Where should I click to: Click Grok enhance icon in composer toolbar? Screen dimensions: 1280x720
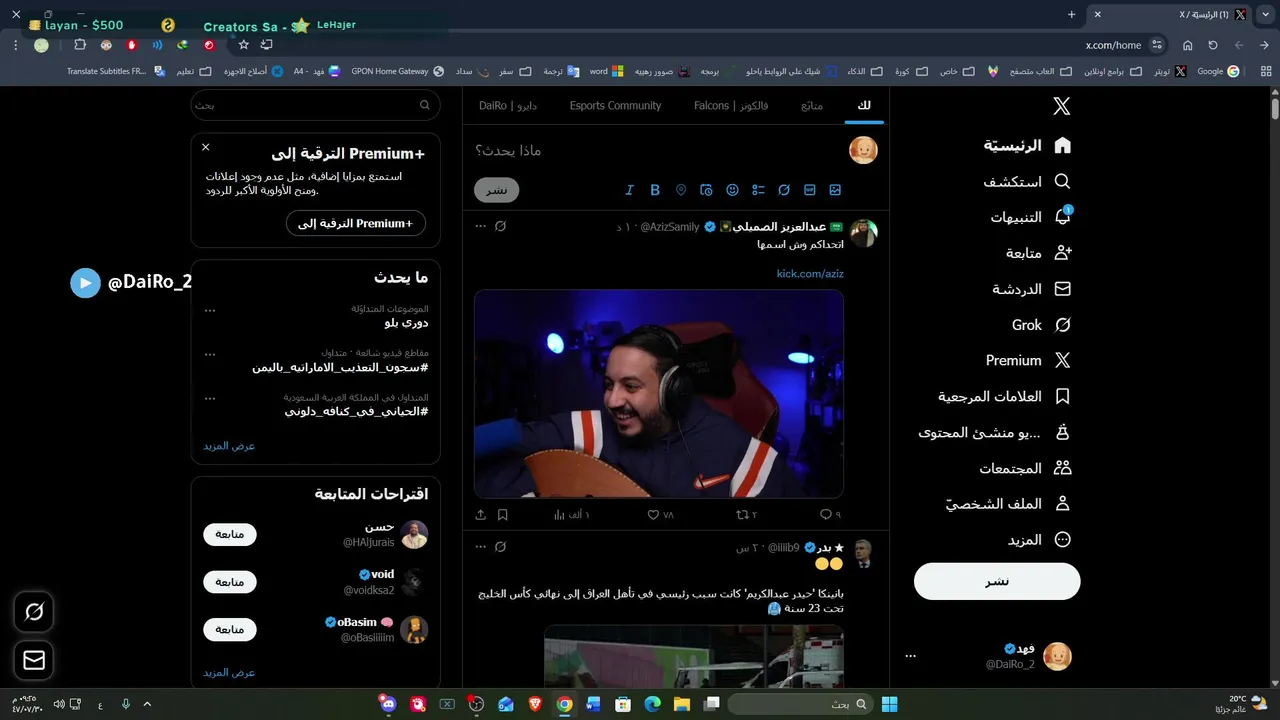coord(784,190)
